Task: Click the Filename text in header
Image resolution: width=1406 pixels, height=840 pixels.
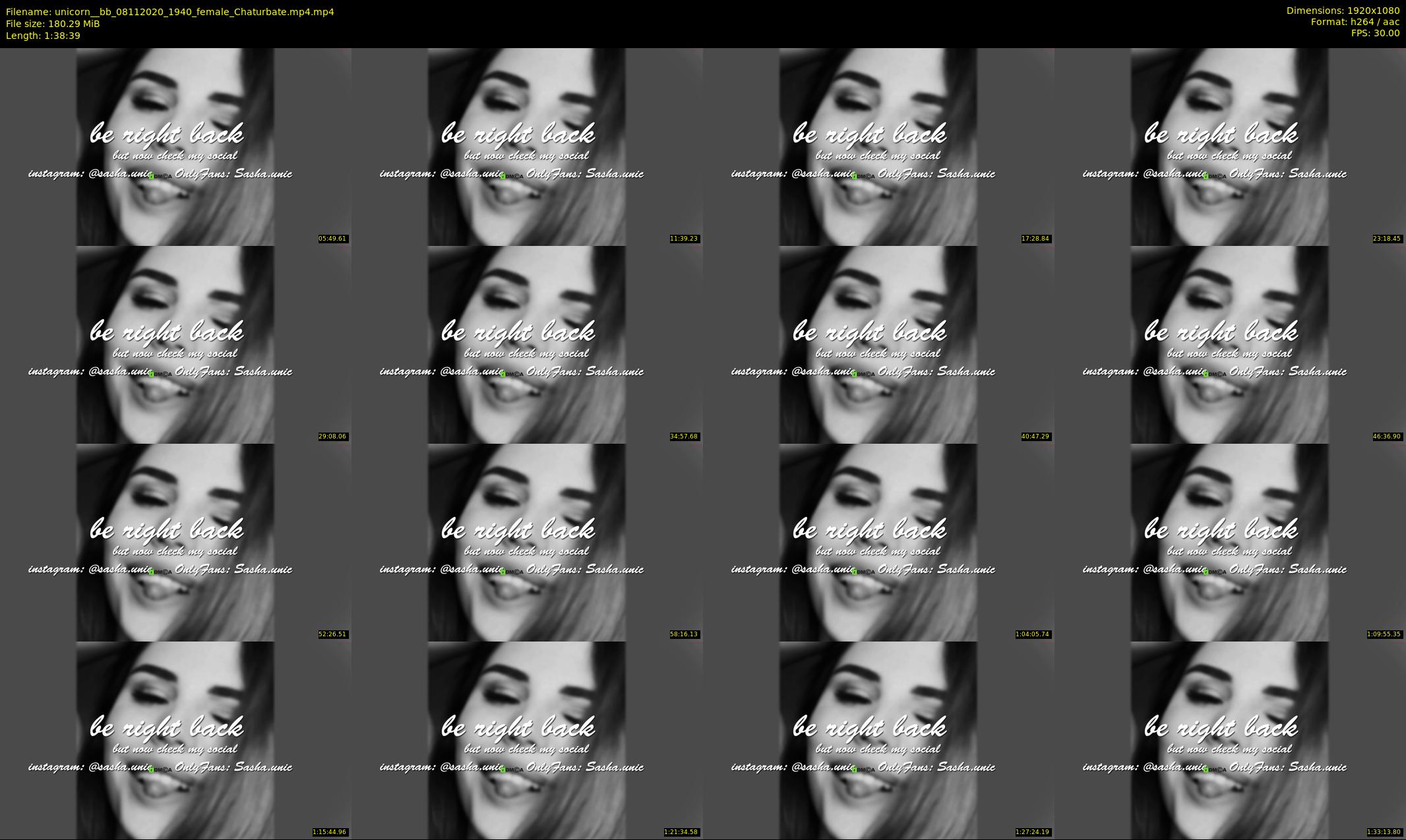Action: point(169,12)
